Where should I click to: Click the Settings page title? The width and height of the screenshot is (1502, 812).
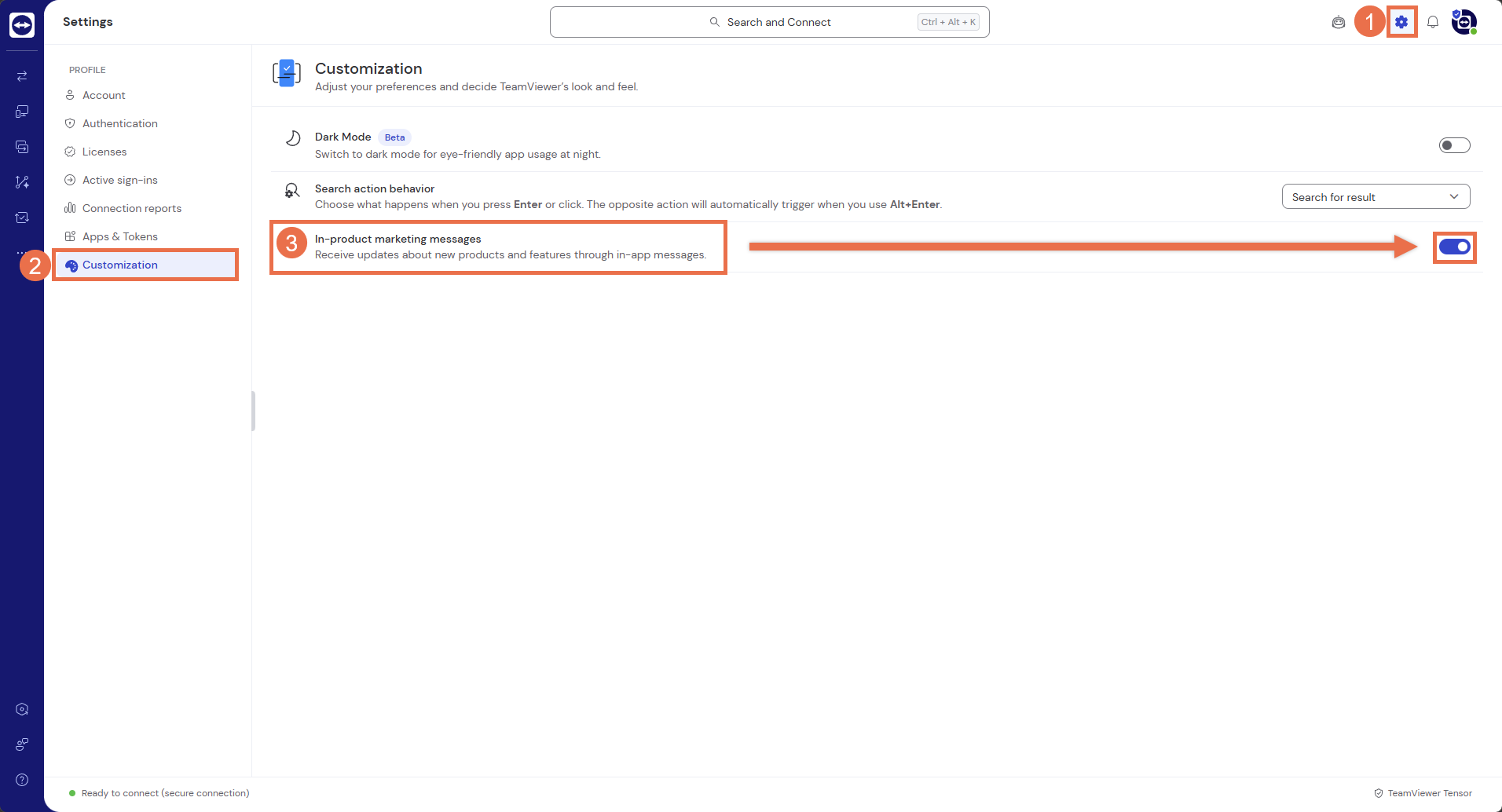click(x=88, y=22)
